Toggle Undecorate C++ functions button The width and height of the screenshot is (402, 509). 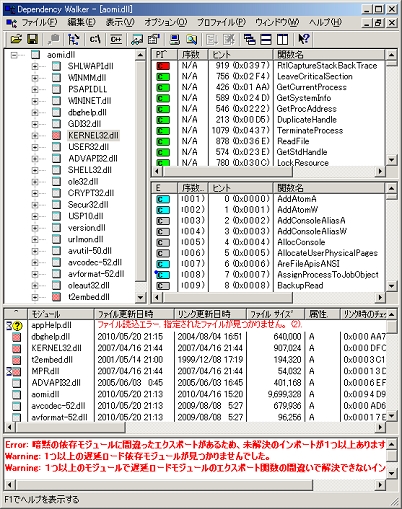click(x=116, y=40)
